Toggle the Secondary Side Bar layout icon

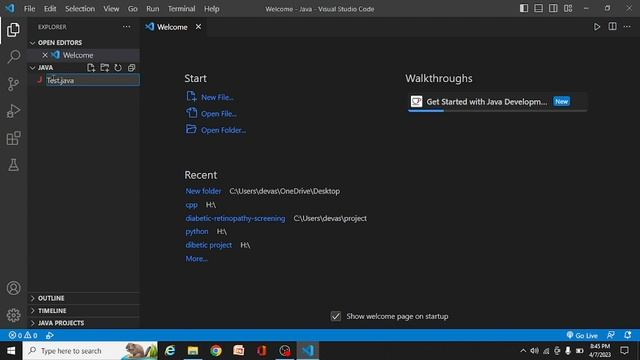553,9
